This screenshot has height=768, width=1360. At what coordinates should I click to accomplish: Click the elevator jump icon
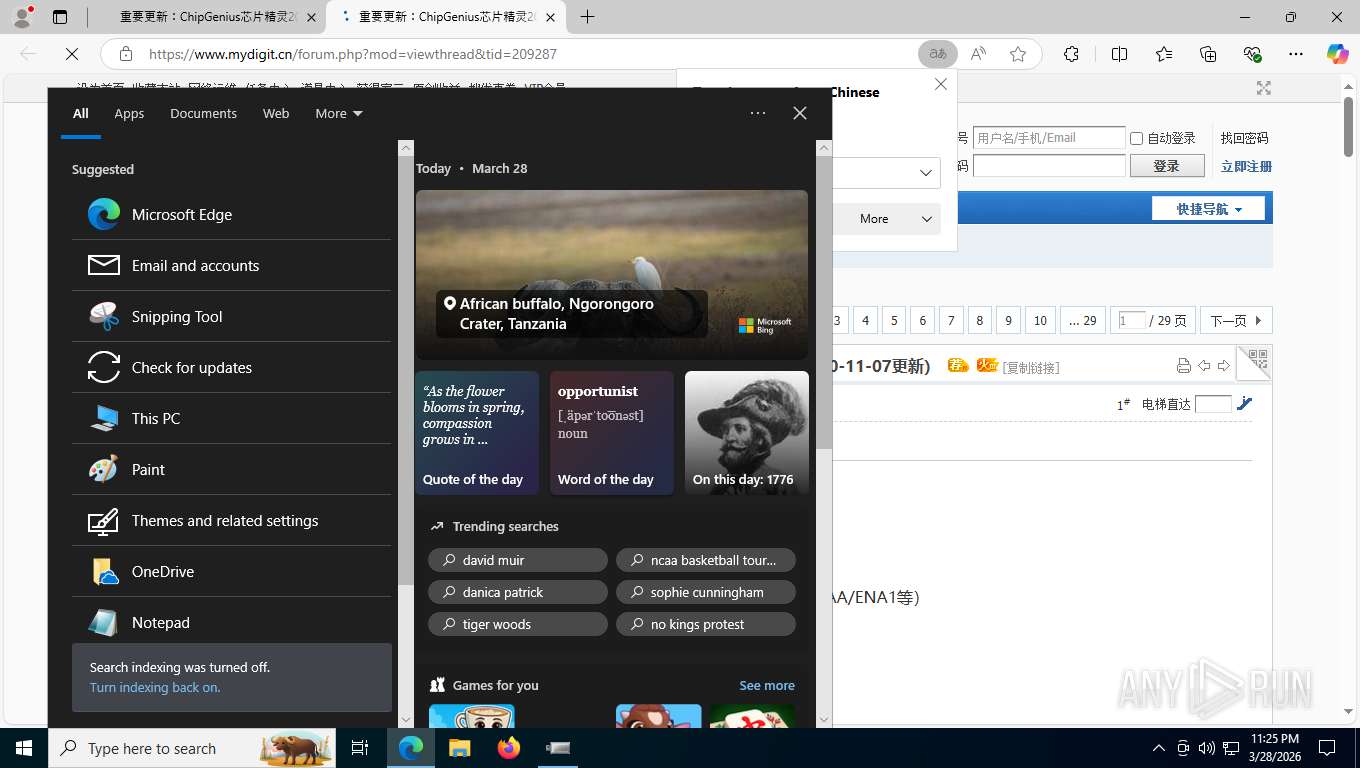click(x=1244, y=404)
